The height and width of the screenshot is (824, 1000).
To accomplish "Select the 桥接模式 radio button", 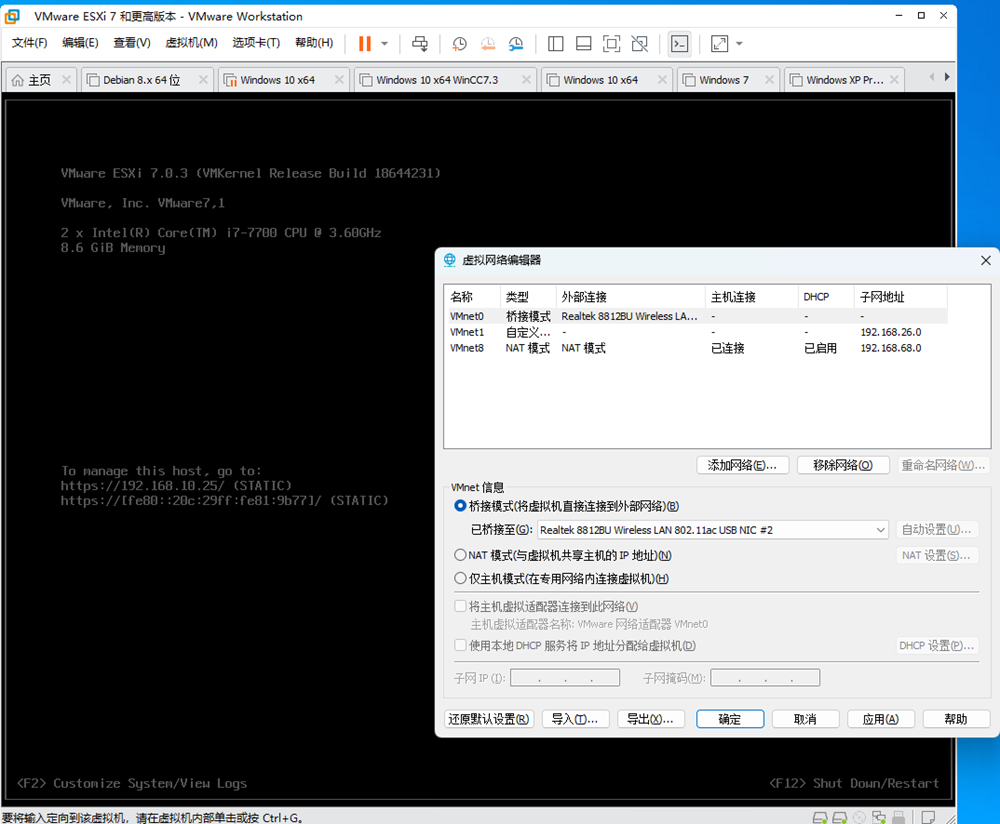I will (x=460, y=506).
